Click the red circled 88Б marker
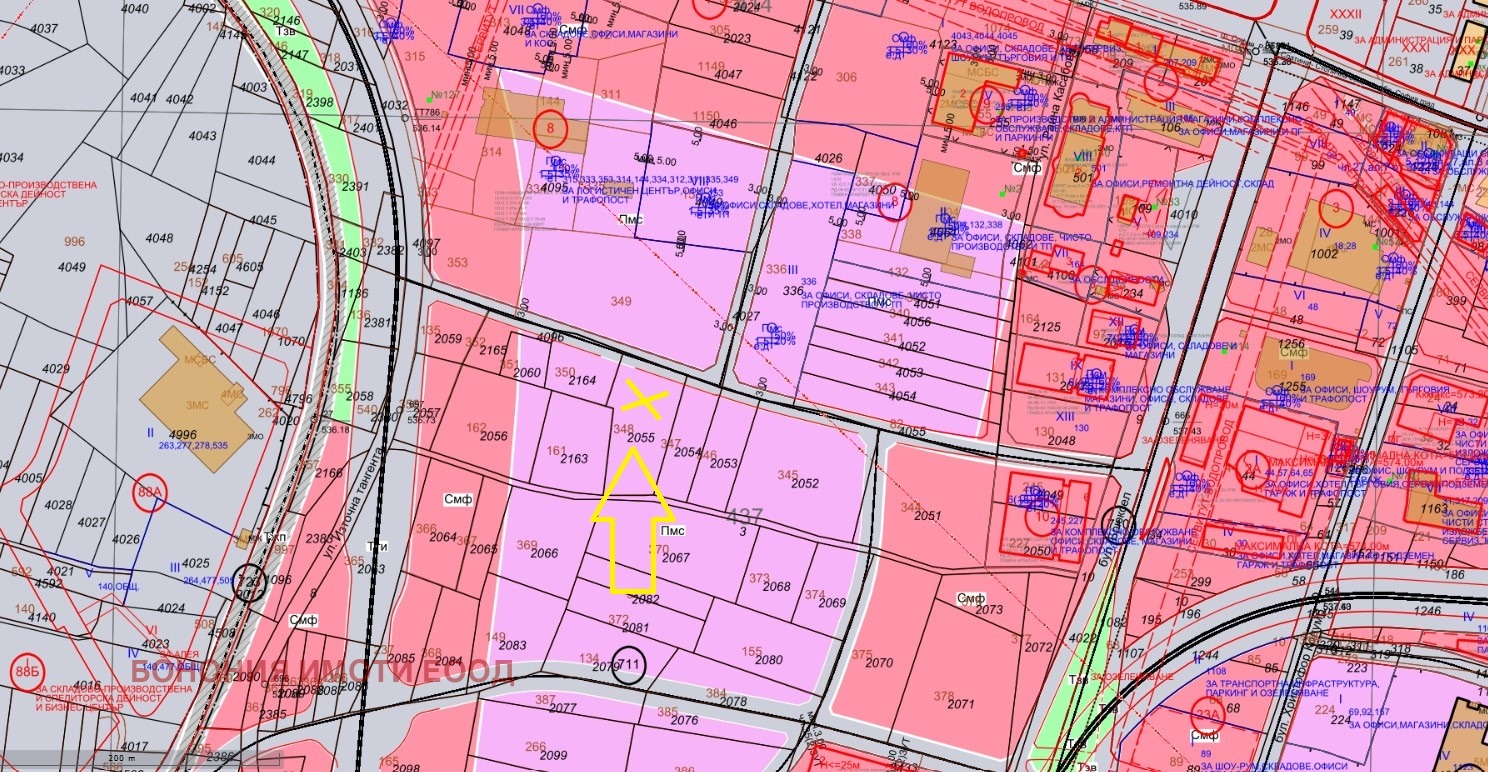This screenshot has width=1488, height=772. 27,669
